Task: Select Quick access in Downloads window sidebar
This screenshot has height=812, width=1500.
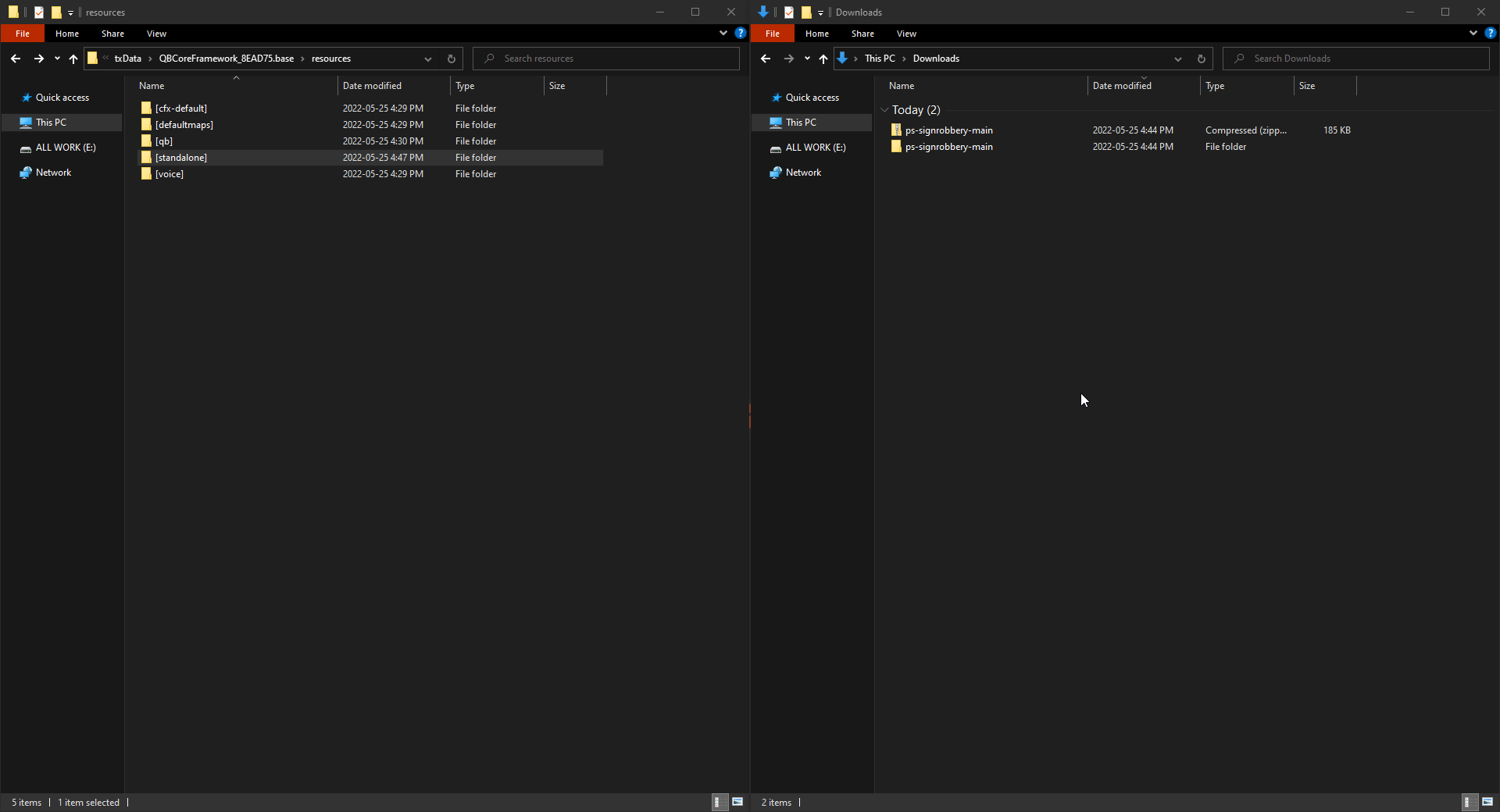Action: pos(812,98)
